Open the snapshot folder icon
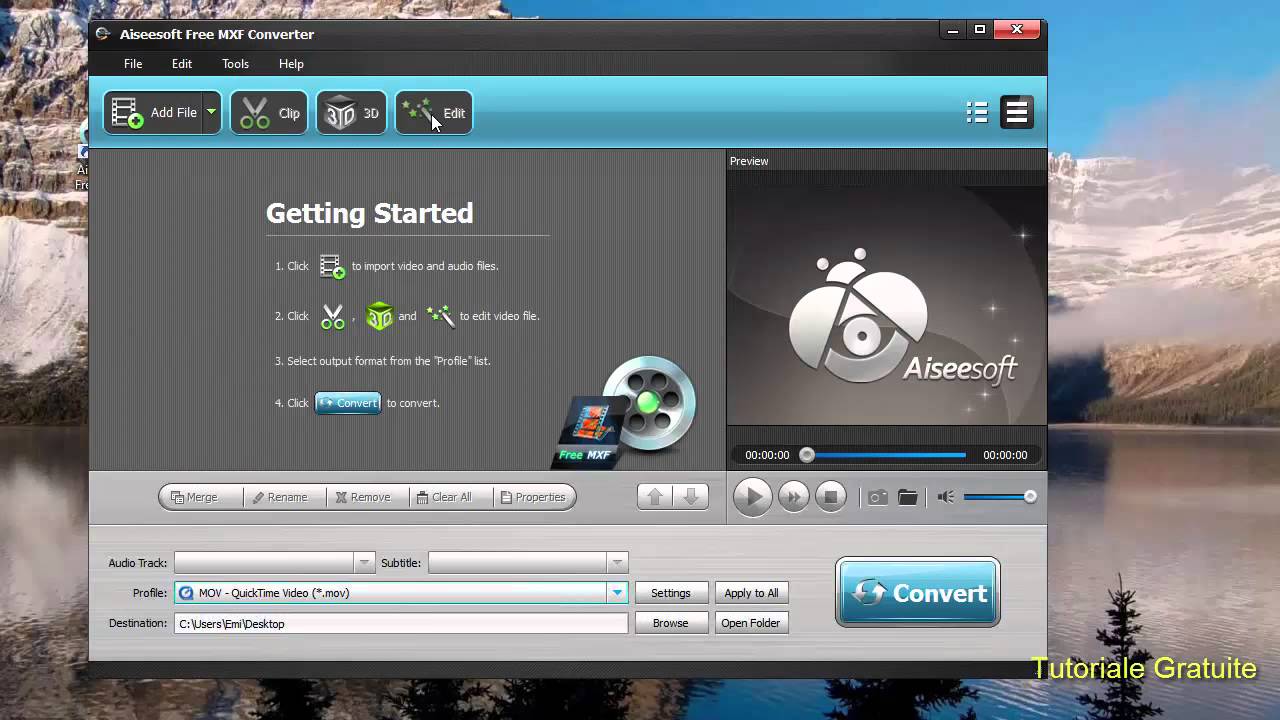1280x720 pixels. coord(908,497)
